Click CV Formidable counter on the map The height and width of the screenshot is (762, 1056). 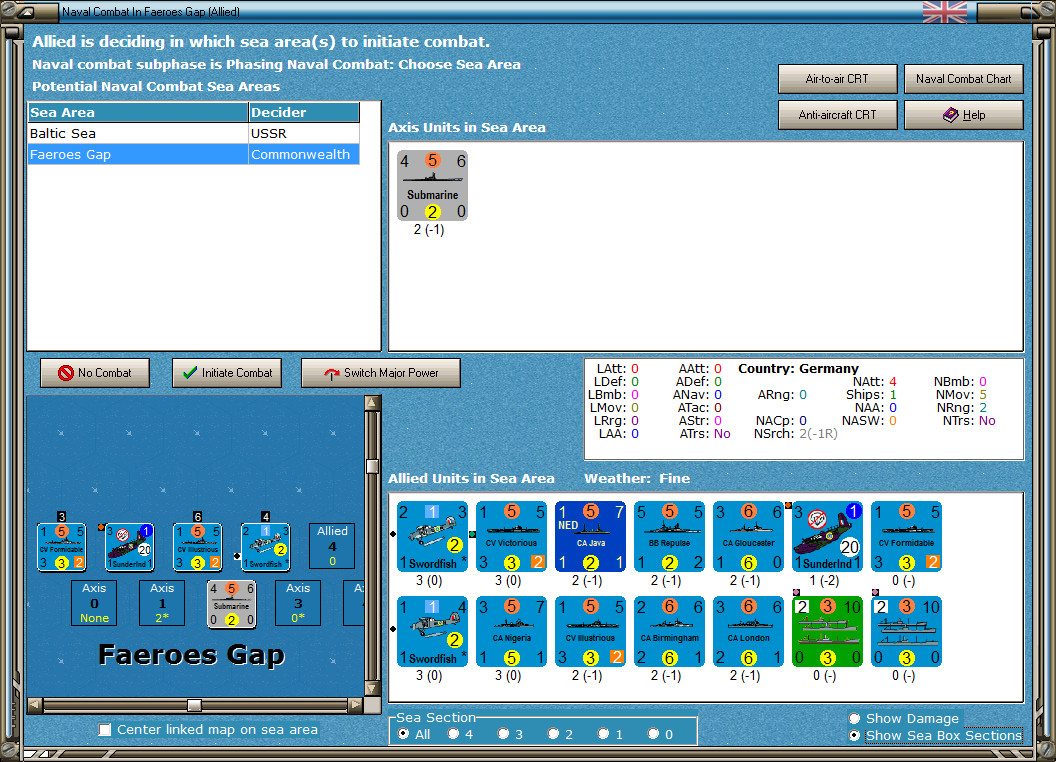click(62, 547)
